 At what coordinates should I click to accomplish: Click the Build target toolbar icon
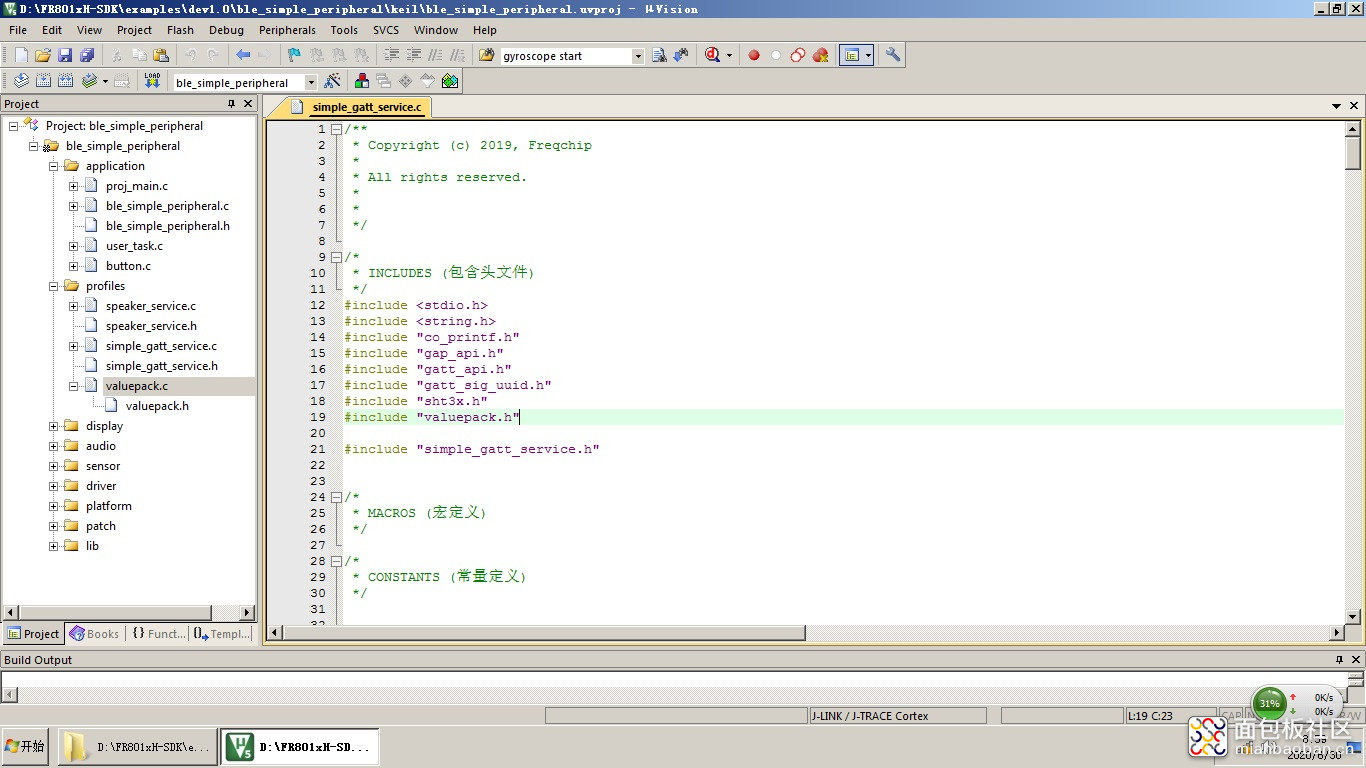pos(43,81)
